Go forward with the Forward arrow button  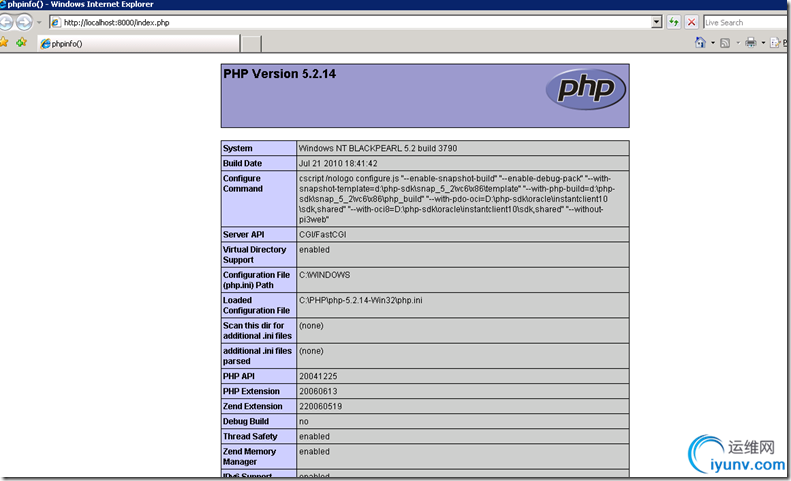(24, 22)
